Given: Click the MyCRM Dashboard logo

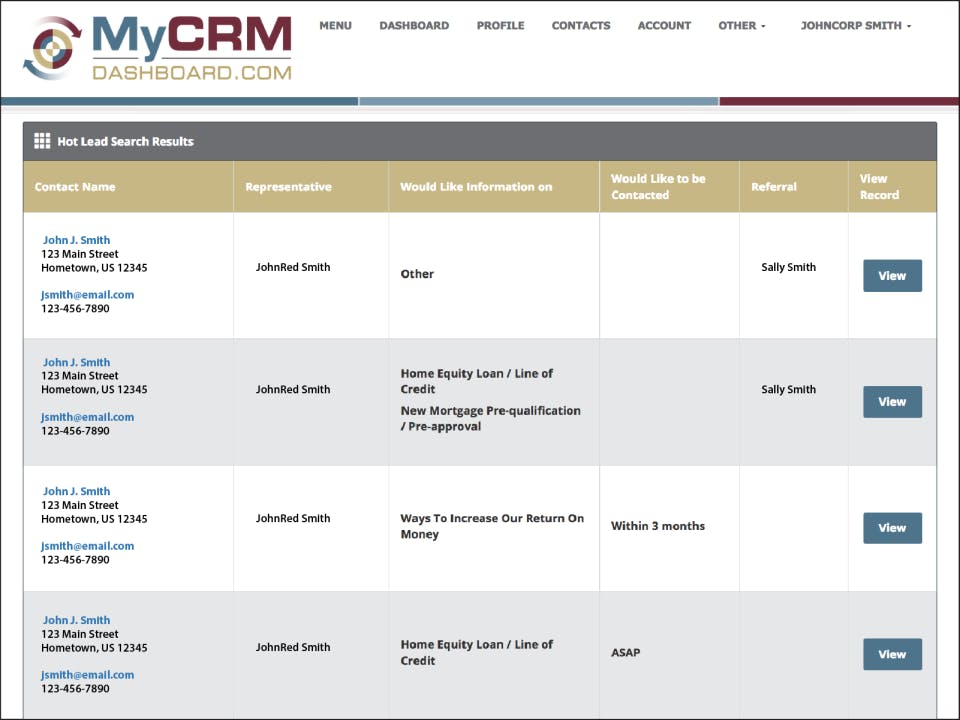Looking at the screenshot, I should pos(157,48).
